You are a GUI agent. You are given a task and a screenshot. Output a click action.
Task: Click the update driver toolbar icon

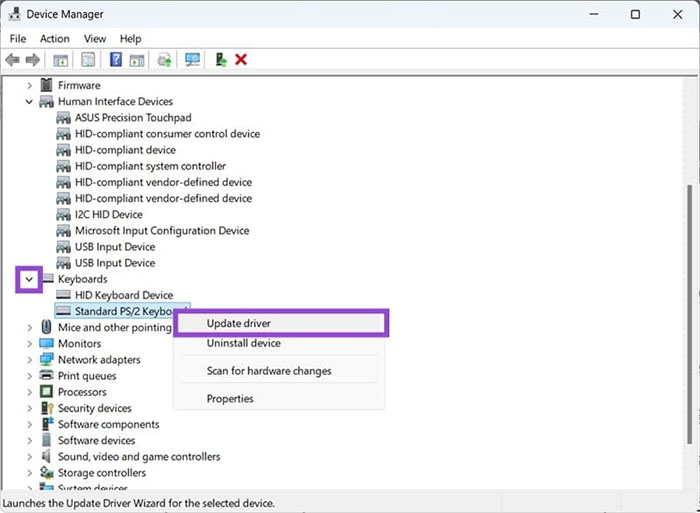click(165, 60)
